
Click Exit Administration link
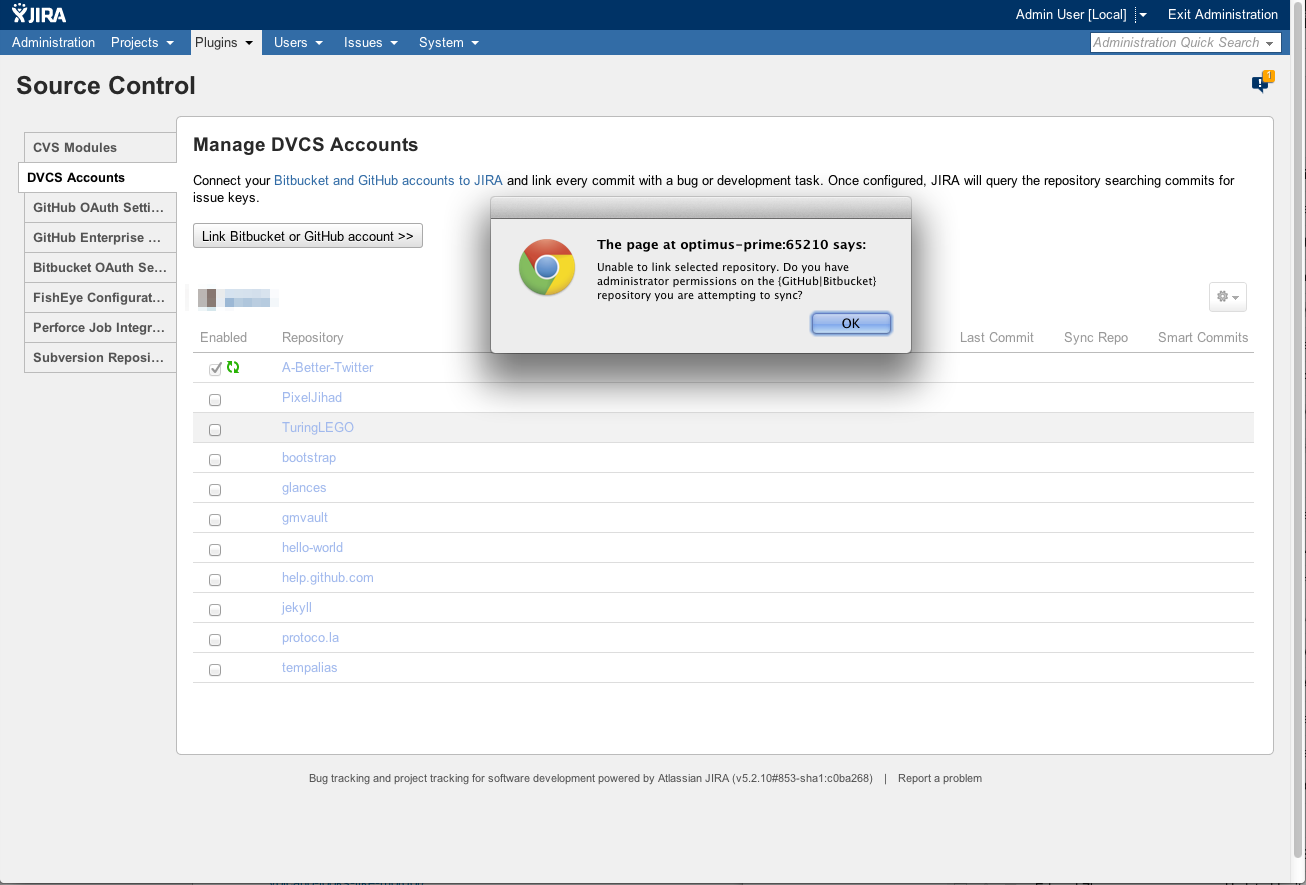coord(1223,14)
